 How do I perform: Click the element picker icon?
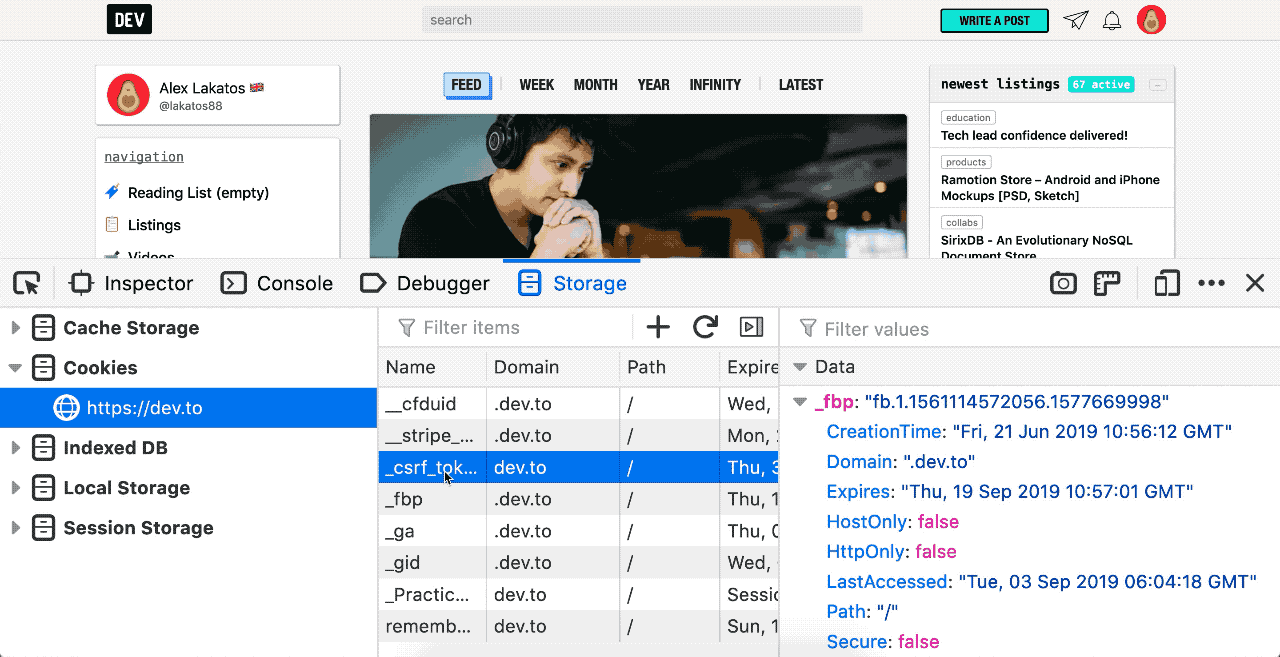coord(27,283)
